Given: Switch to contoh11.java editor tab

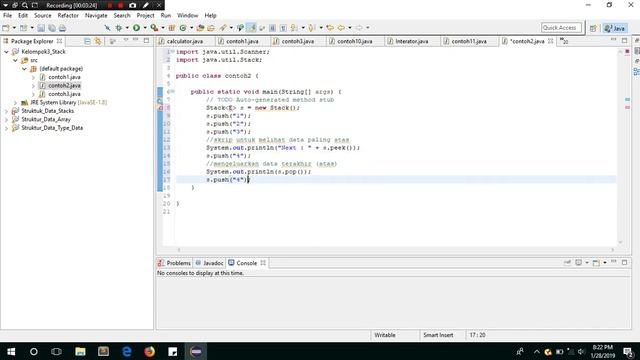Looking at the screenshot, I should [x=469, y=41].
